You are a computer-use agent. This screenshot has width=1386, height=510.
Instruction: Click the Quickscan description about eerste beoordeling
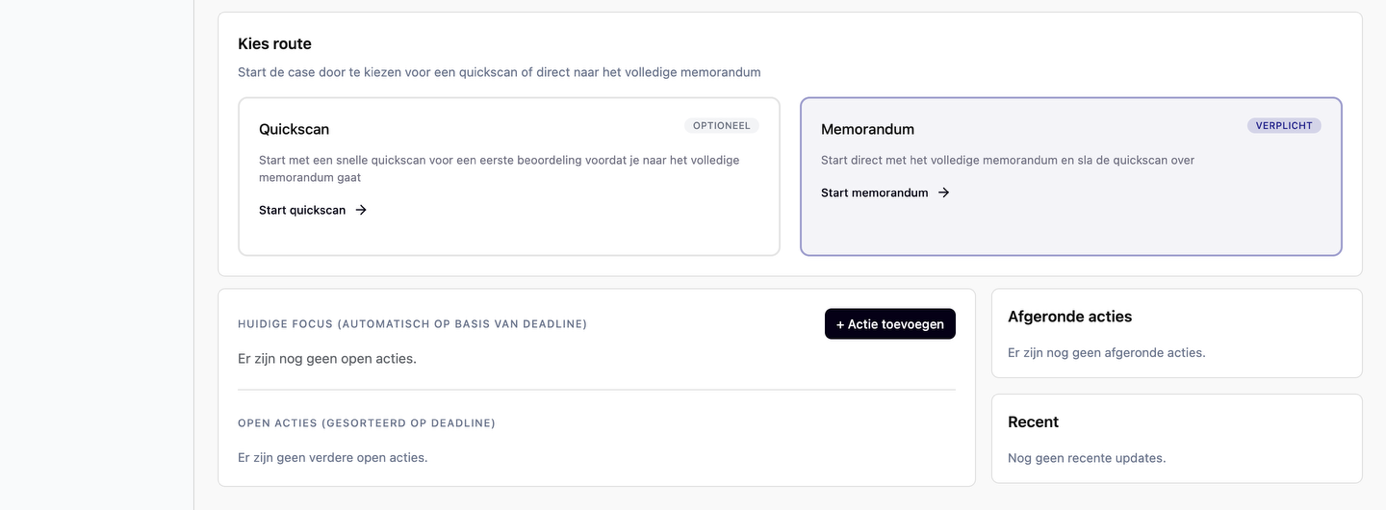tap(499, 169)
